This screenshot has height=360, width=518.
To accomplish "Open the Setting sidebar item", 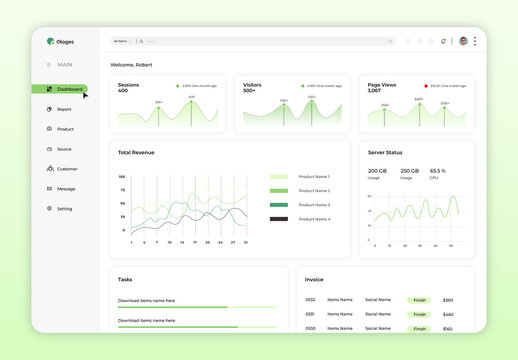I will click(59, 209).
